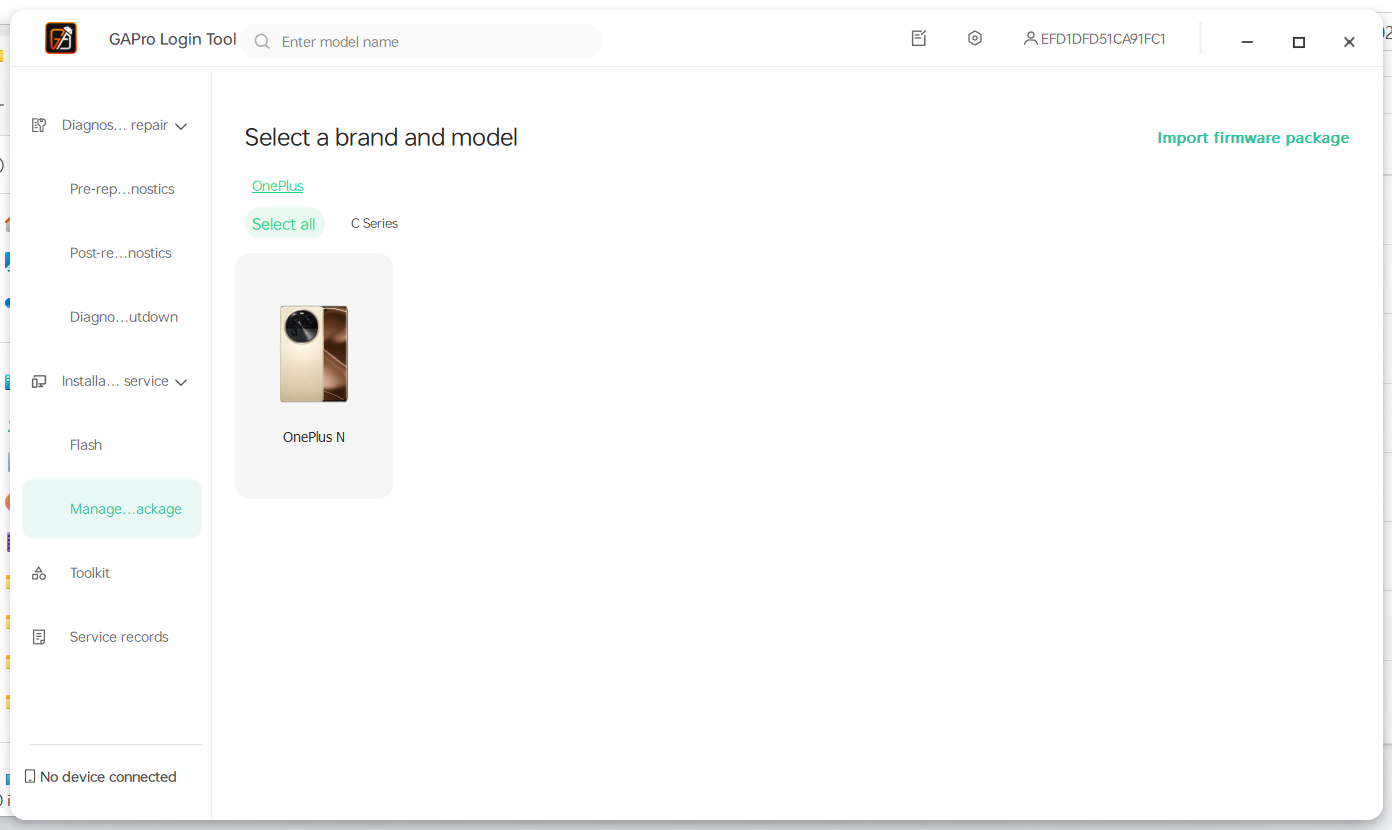
Task: Minimize the GAPro window
Action: coord(1247,42)
